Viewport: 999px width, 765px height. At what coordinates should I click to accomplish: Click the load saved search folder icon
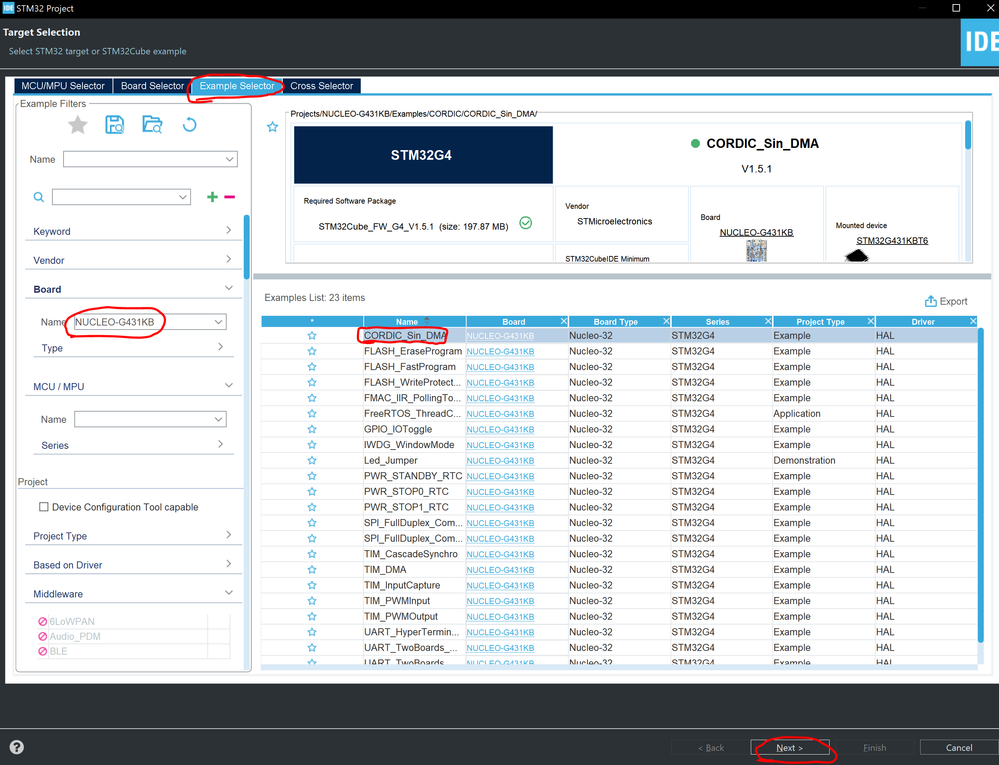point(152,125)
